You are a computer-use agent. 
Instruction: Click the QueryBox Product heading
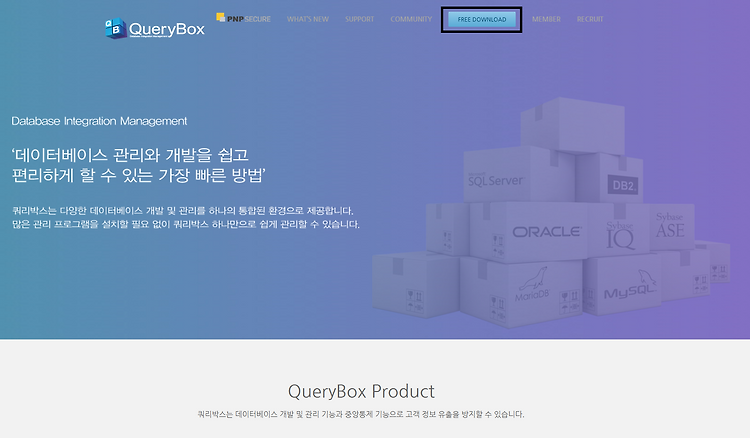point(361,391)
